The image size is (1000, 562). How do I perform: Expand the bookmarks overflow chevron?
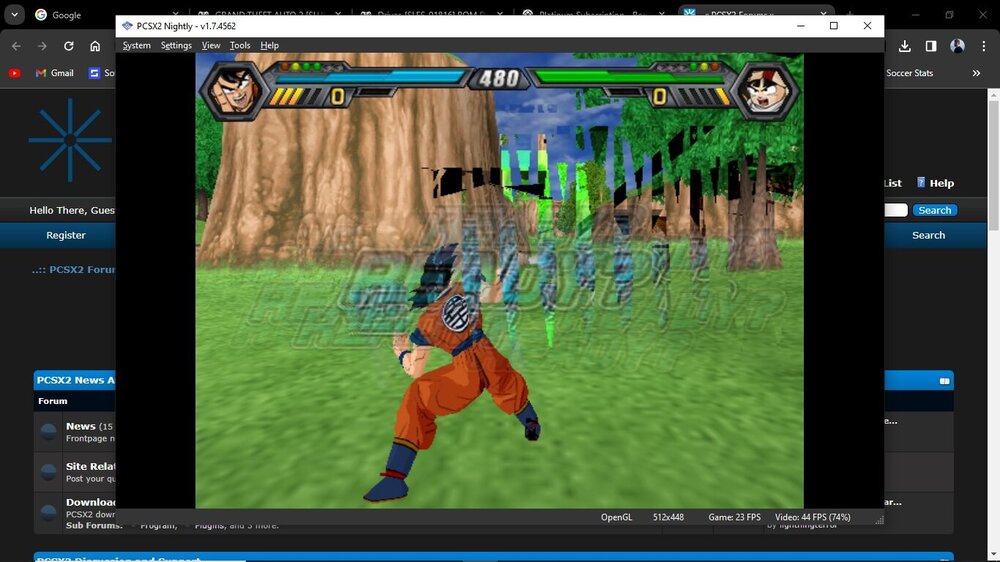(x=976, y=73)
